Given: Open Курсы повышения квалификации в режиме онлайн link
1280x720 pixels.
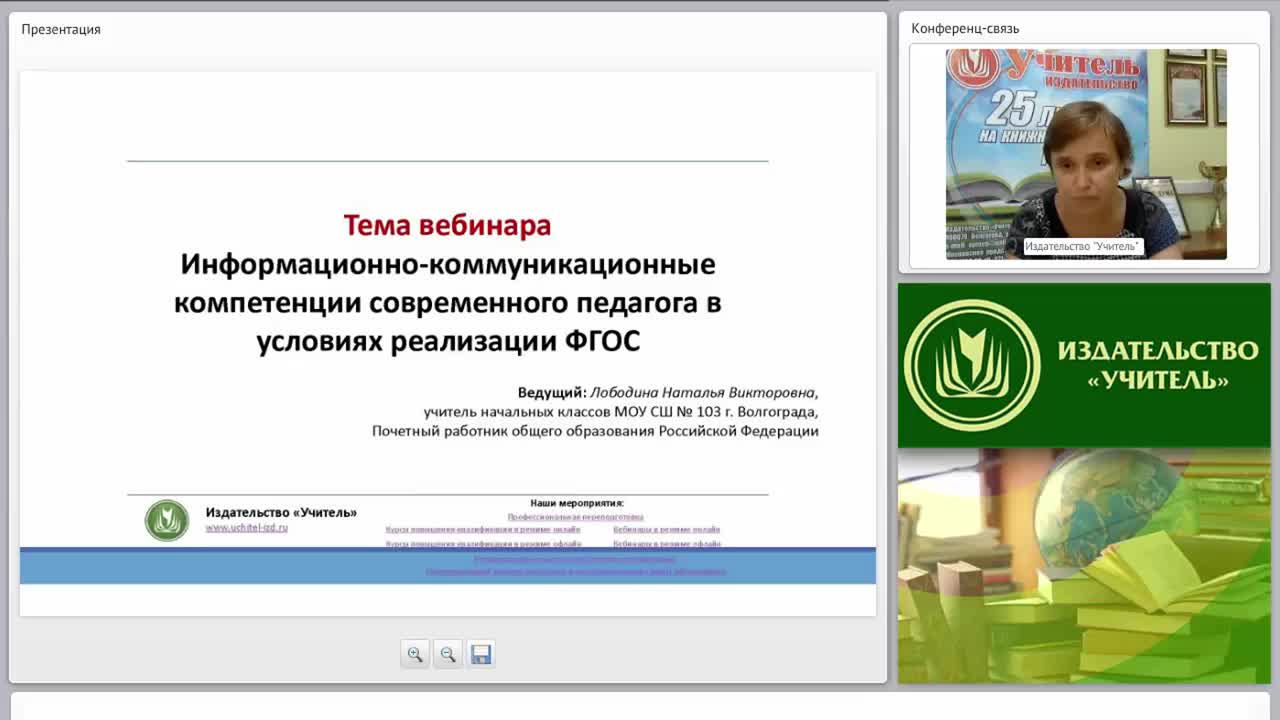Looking at the screenshot, I should coord(483,530).
